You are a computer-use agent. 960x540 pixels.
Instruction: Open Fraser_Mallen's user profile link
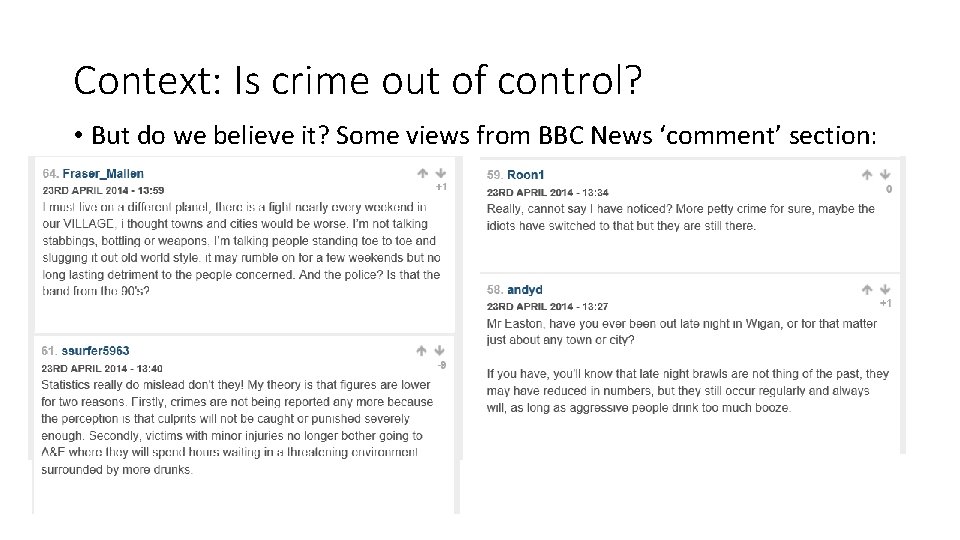104,174
